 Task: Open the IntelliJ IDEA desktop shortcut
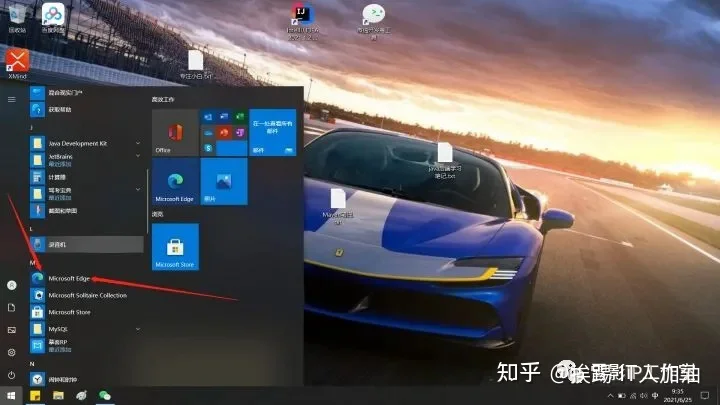click(303, 22)
